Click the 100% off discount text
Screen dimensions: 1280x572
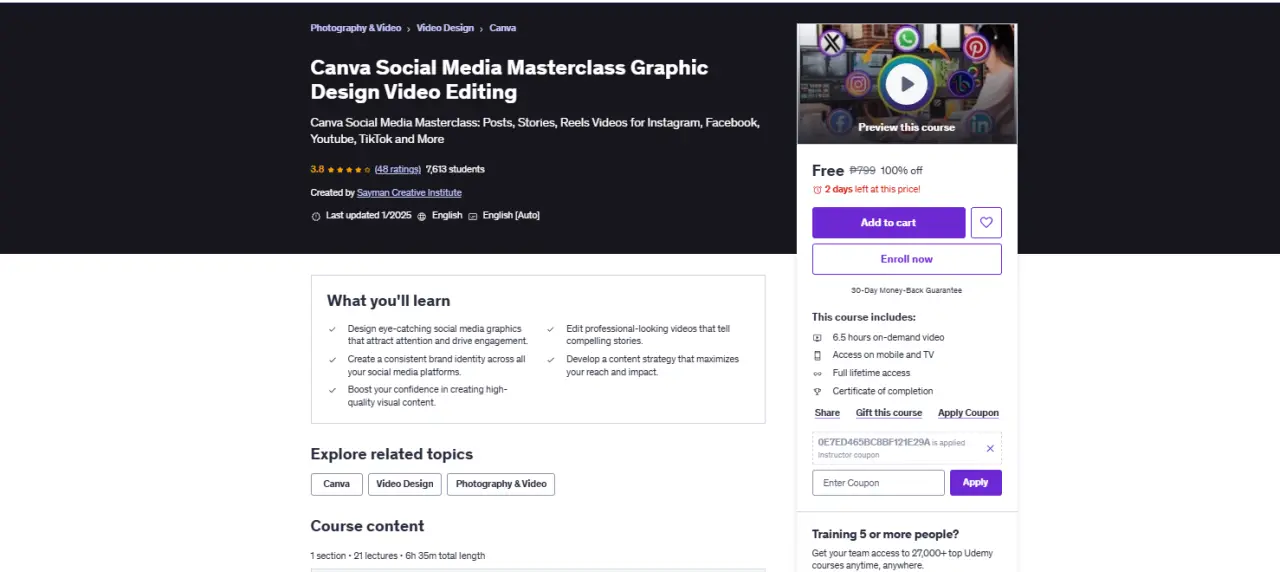(901, 171)
